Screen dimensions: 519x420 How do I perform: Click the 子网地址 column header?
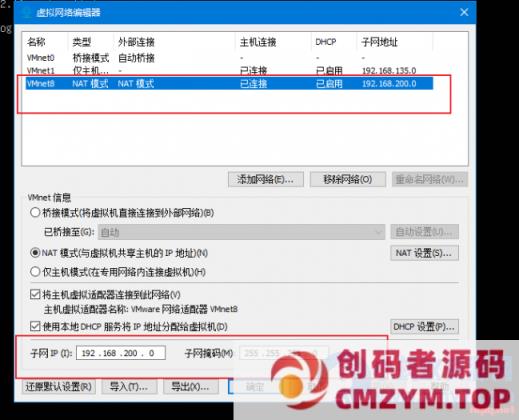click(x=379, y=42)
